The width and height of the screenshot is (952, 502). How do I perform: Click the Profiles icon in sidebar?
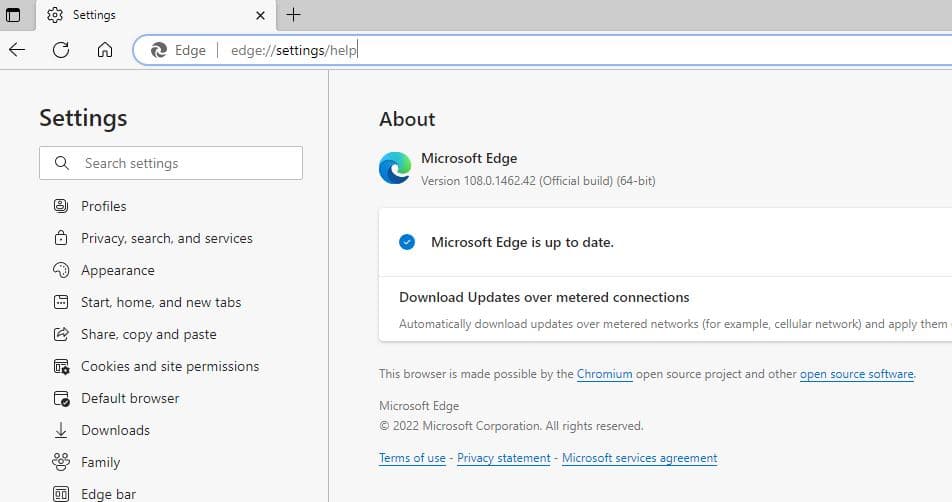click(61, 206)
